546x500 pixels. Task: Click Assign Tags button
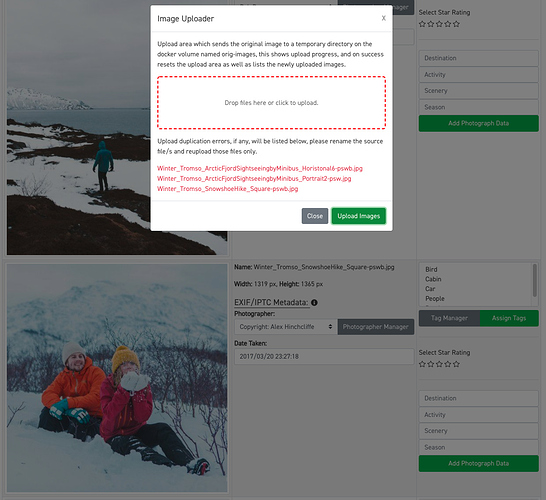click(x=509, y=318)
